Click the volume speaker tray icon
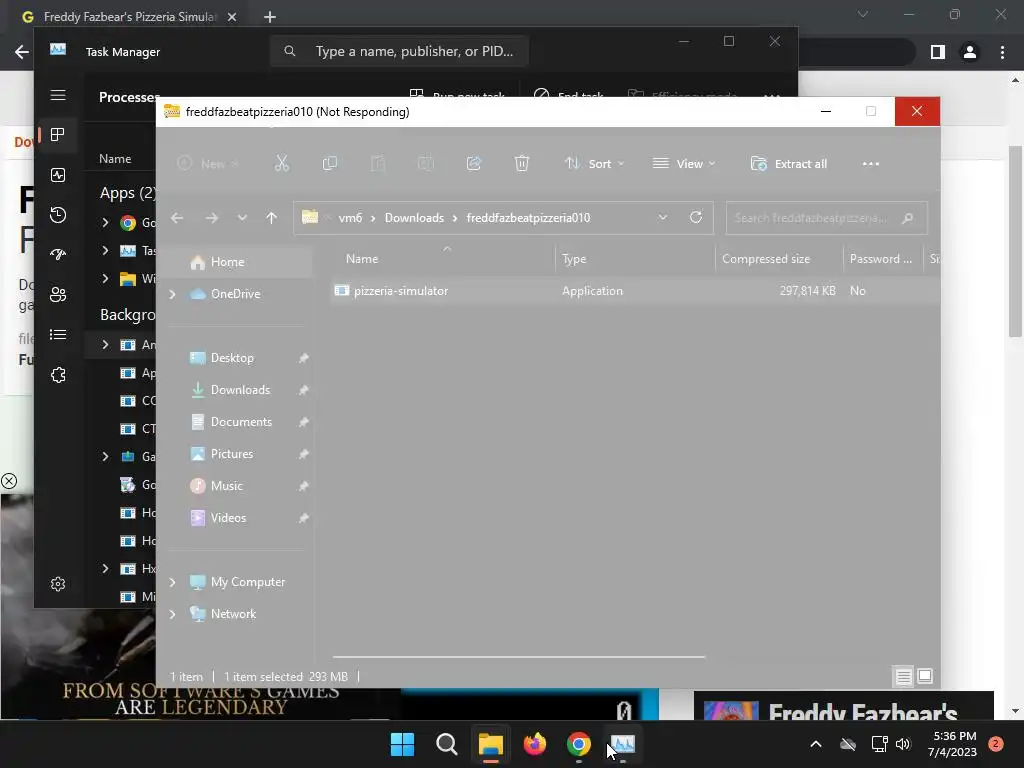 click(903, 744)
